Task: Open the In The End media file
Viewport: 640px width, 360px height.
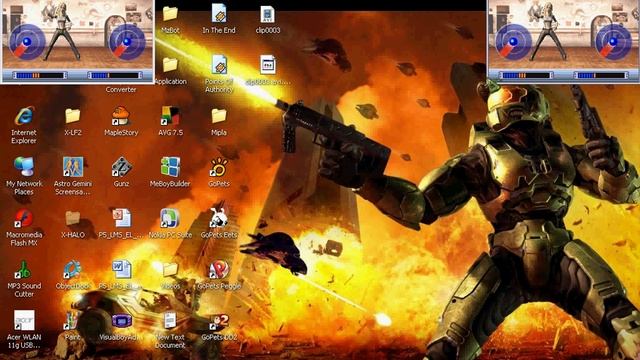Action: (219, 13)
